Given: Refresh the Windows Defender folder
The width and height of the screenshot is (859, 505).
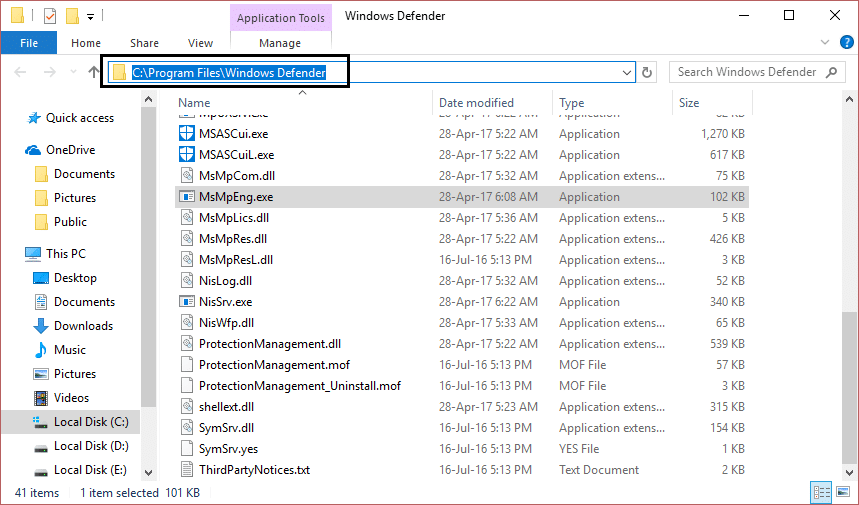Looking at the screenshot, I should [x=646, y=72].
